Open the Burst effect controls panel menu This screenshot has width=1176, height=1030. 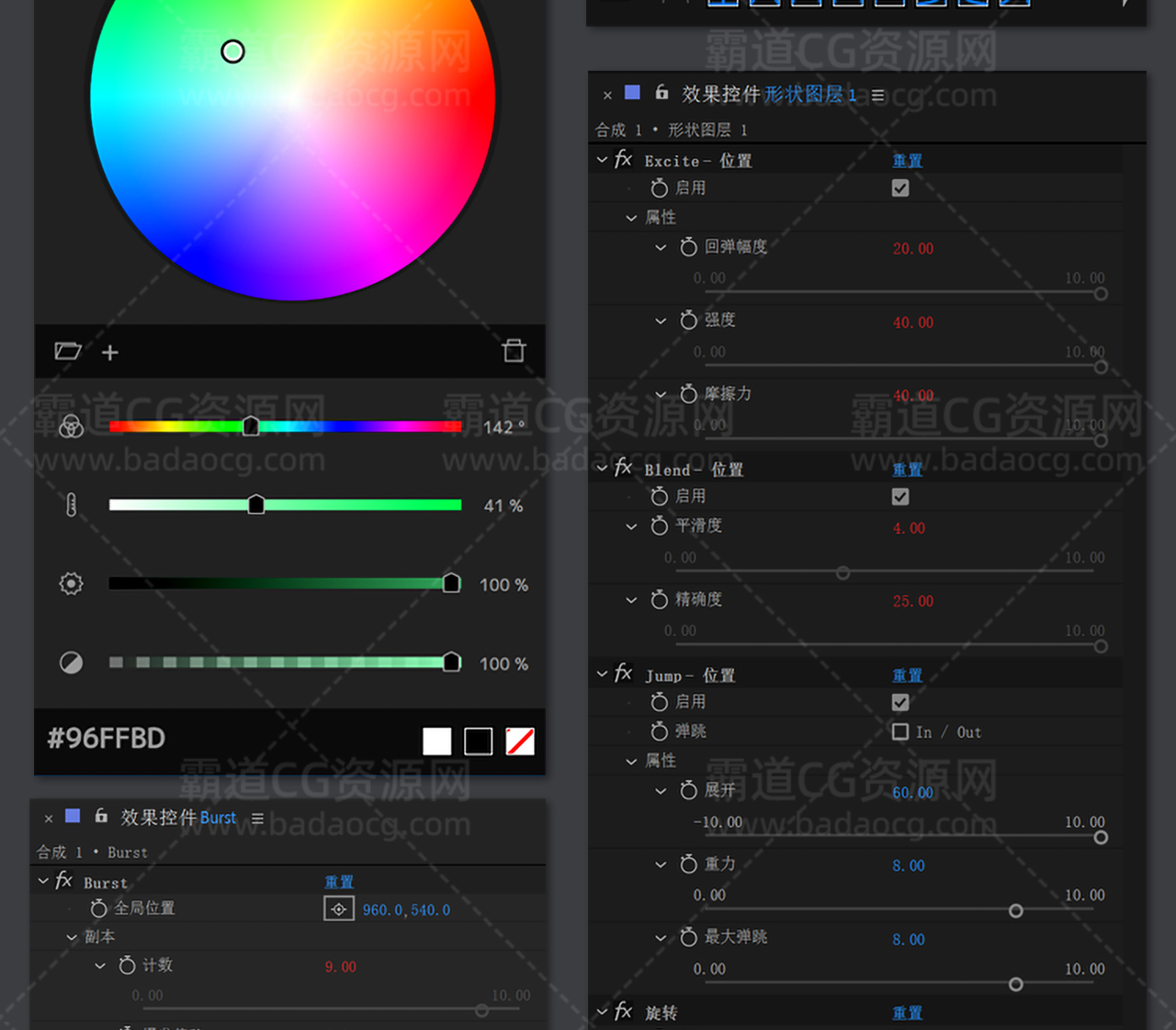click(257, 818)
